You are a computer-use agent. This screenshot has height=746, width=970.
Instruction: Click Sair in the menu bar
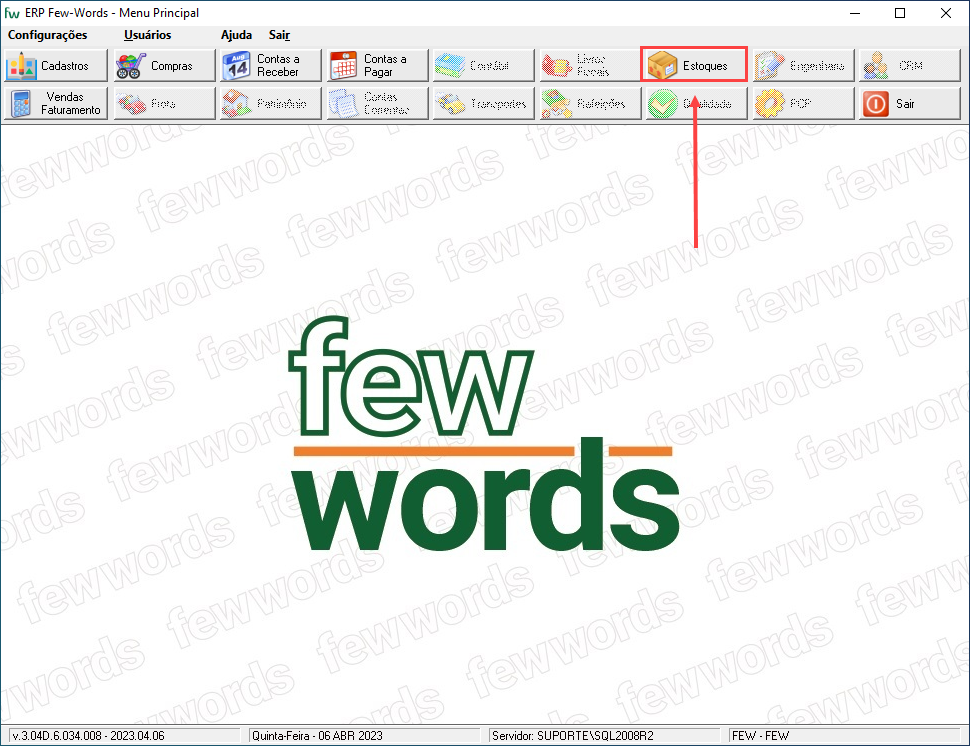pyautogui.click(x=280, y=35)
